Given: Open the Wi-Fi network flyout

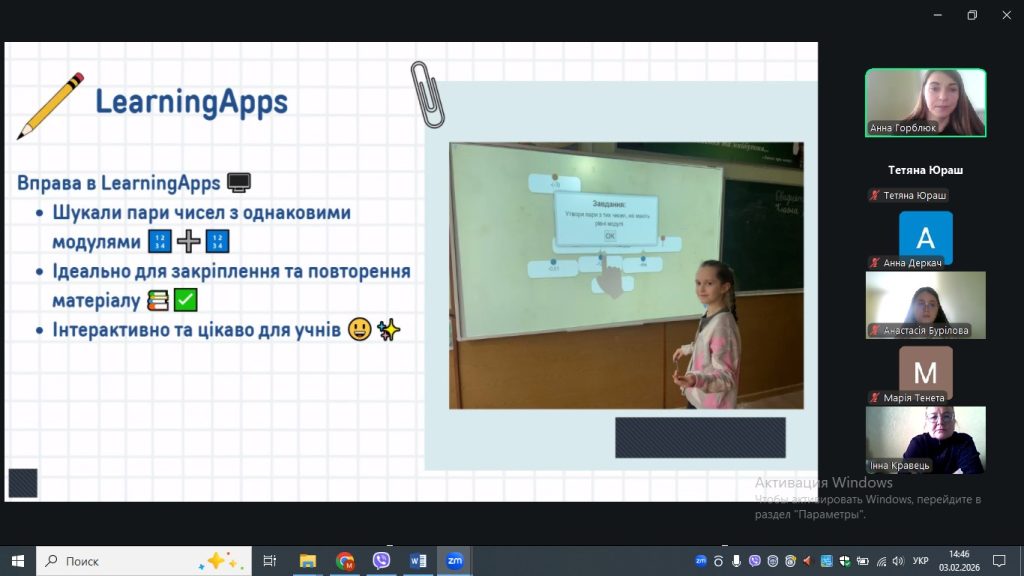Looking at the screenshot, I should pyautogui.click(x=881, y=561).
